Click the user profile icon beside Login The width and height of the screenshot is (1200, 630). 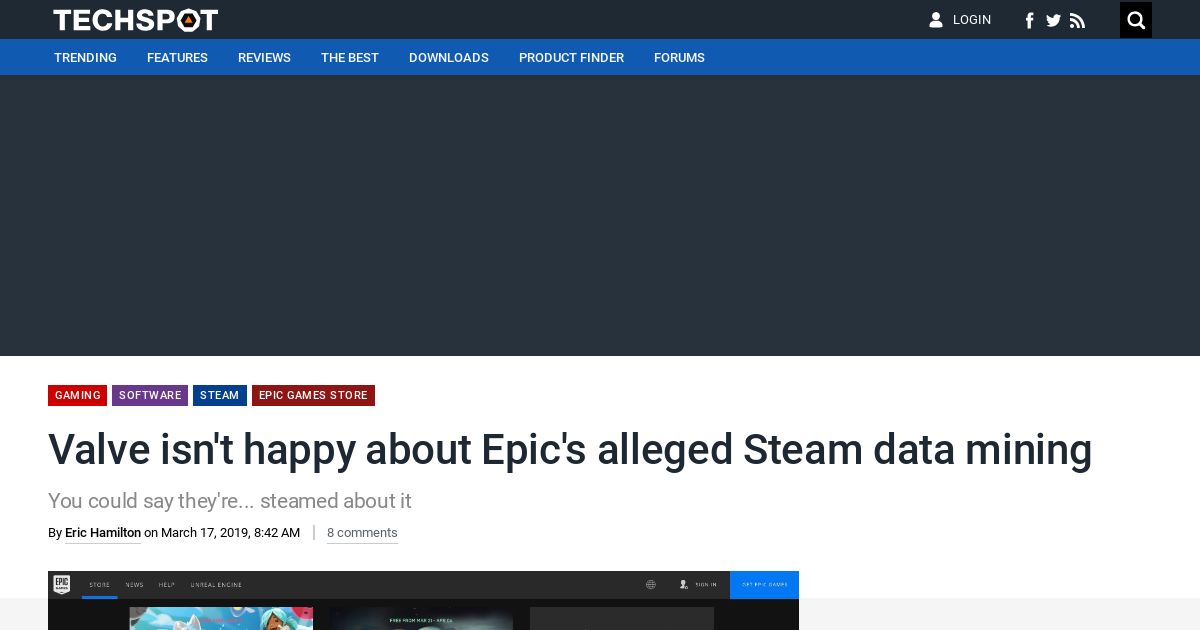(936, 20)
